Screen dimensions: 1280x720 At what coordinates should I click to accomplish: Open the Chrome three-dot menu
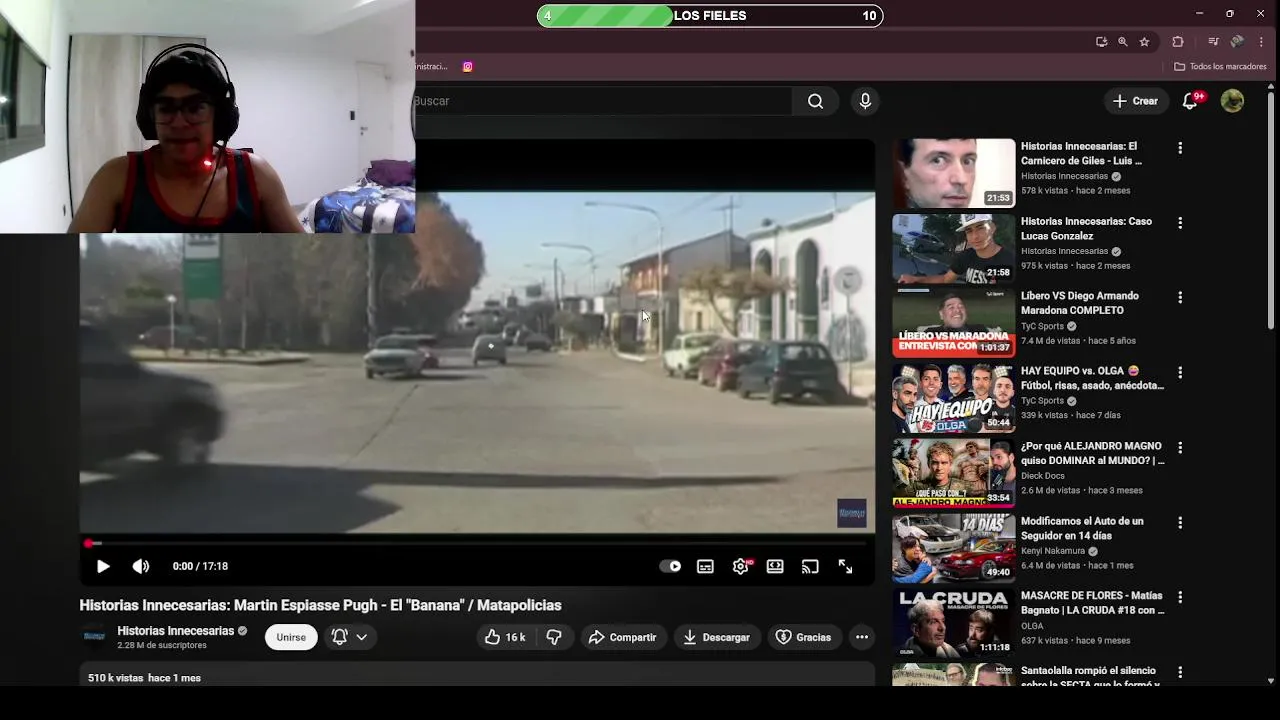point(1262,42)
